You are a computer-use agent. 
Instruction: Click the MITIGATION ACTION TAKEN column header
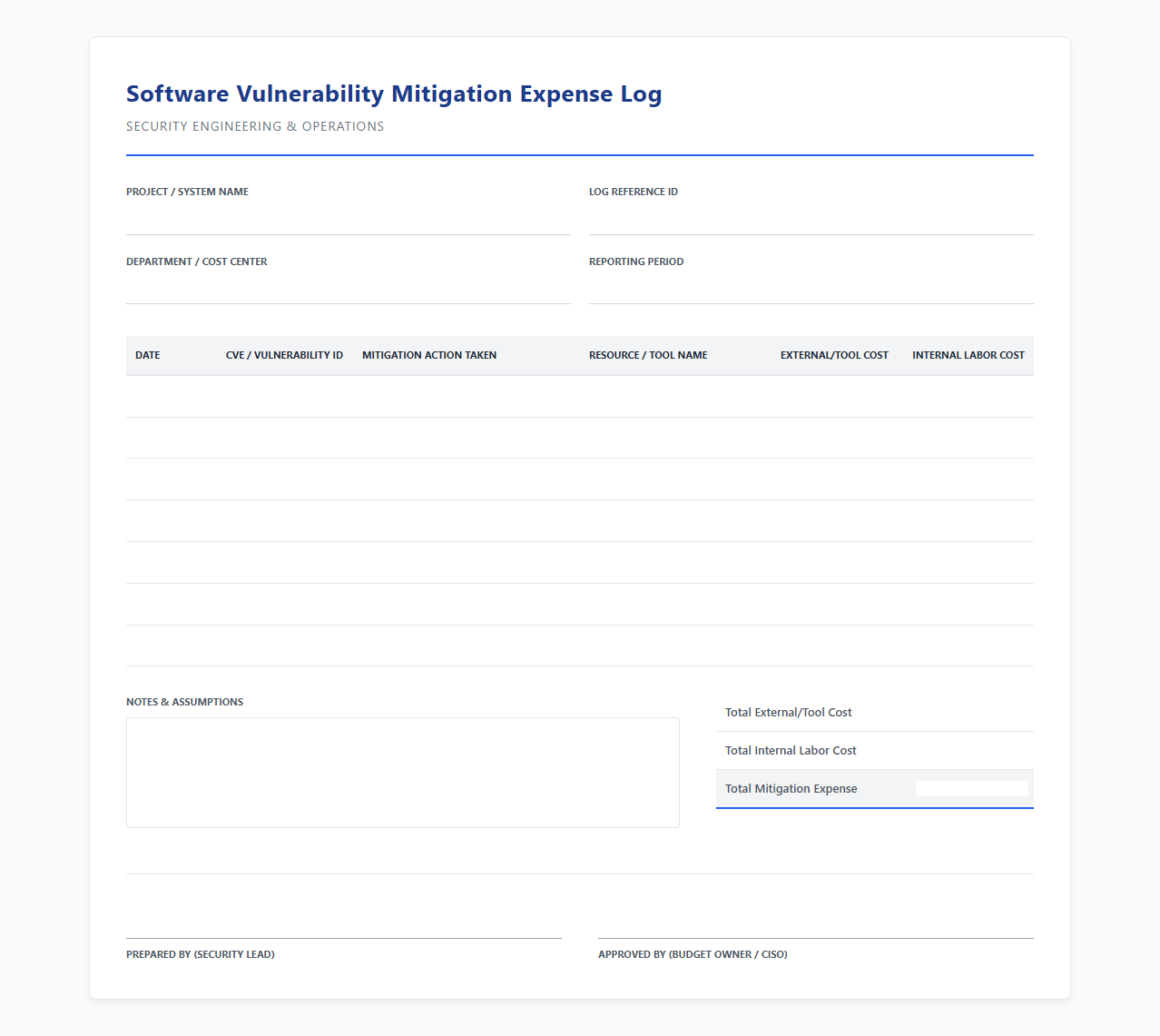(429, 355)
